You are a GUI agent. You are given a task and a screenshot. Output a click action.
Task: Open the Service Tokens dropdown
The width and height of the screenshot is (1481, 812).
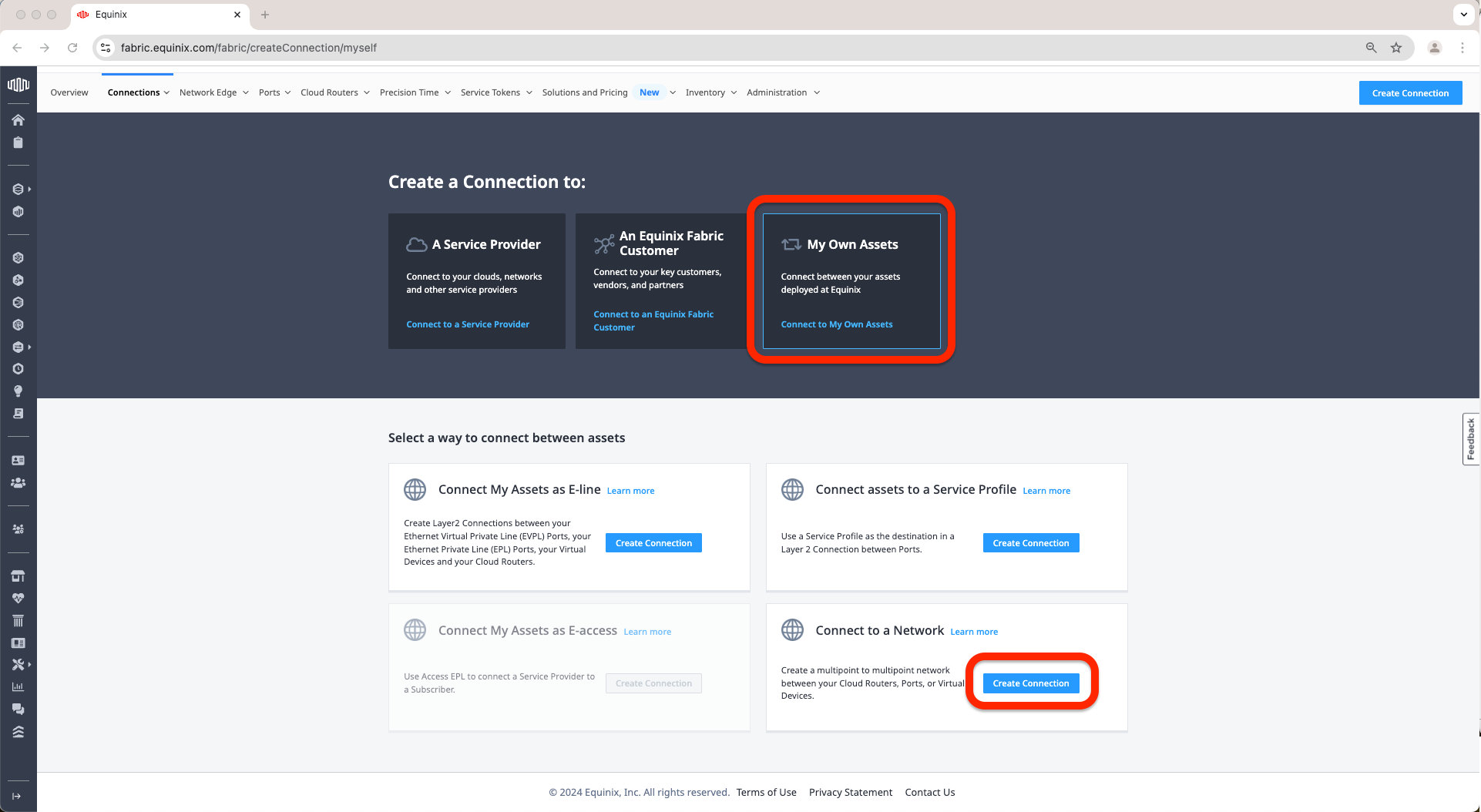click(497, 92)
